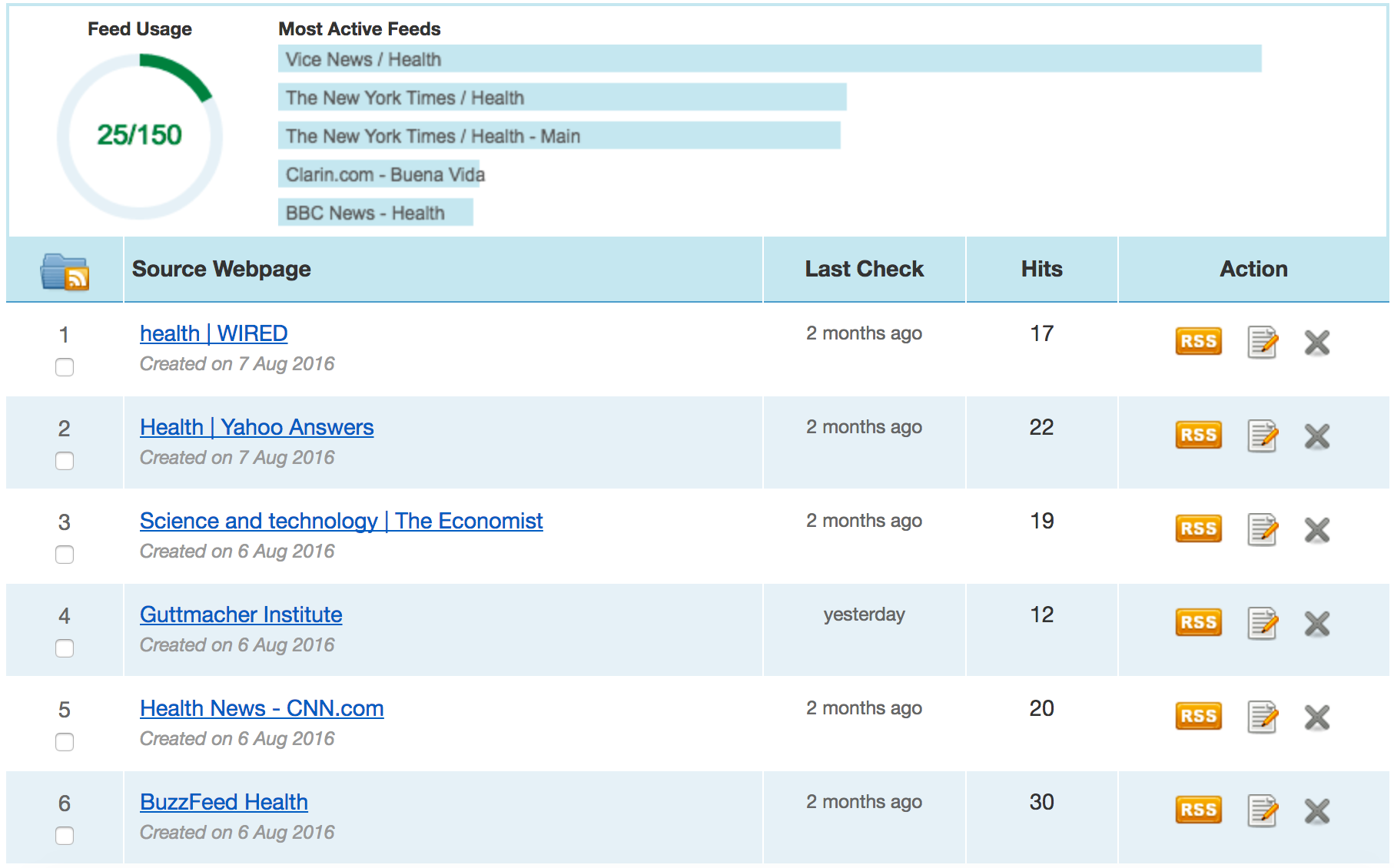
Task: Tick the checkbox for row 5 CNN.com
Action: (65, 742)
